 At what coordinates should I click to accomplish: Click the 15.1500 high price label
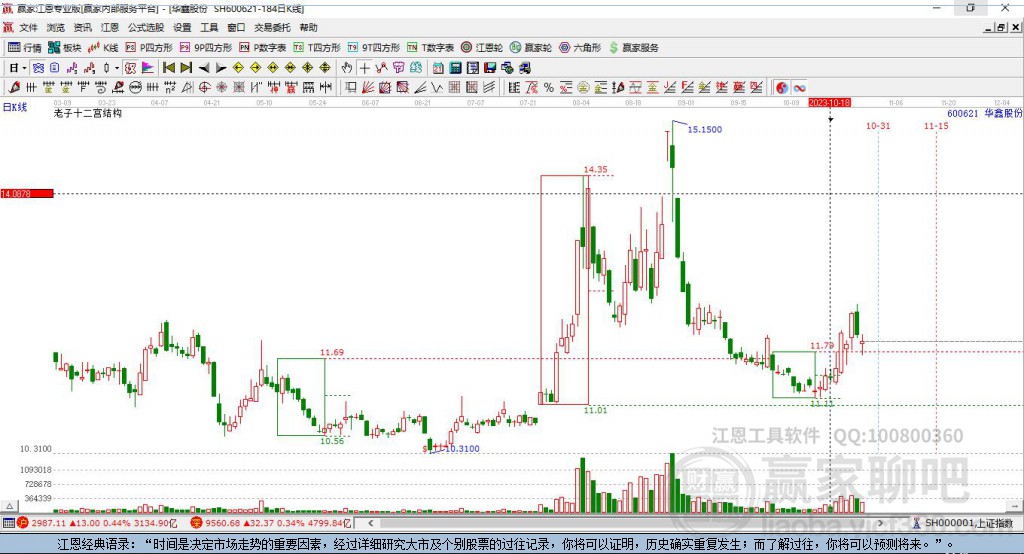(x=705, y=129)
